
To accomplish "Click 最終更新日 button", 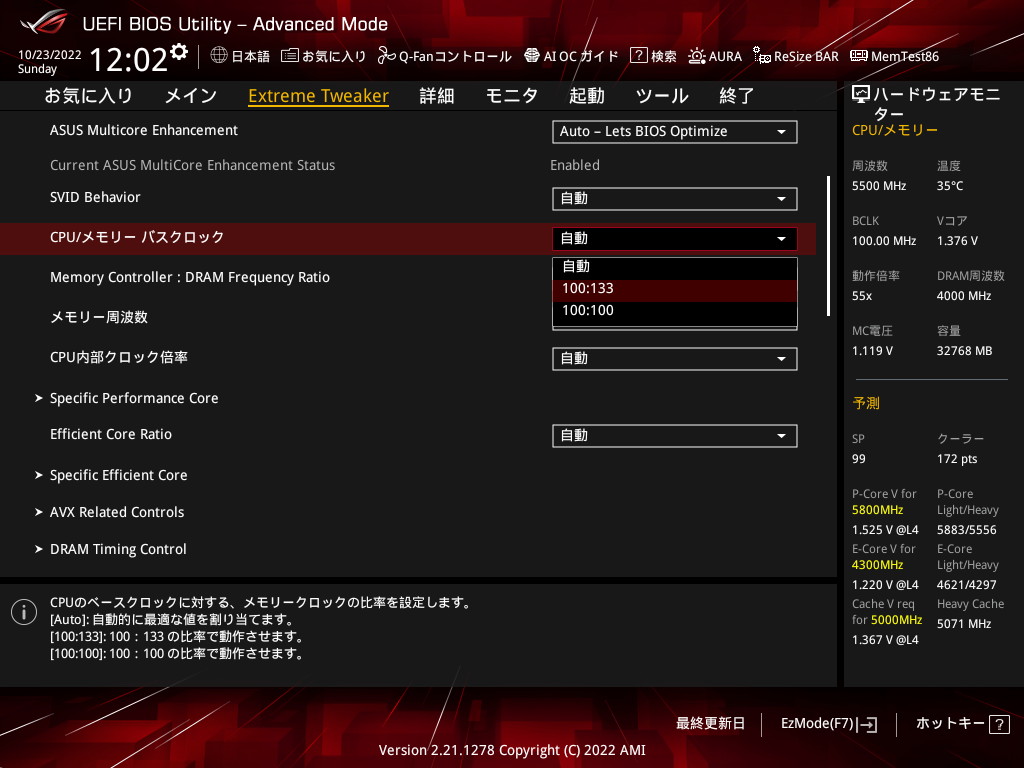I will point(711,724).
